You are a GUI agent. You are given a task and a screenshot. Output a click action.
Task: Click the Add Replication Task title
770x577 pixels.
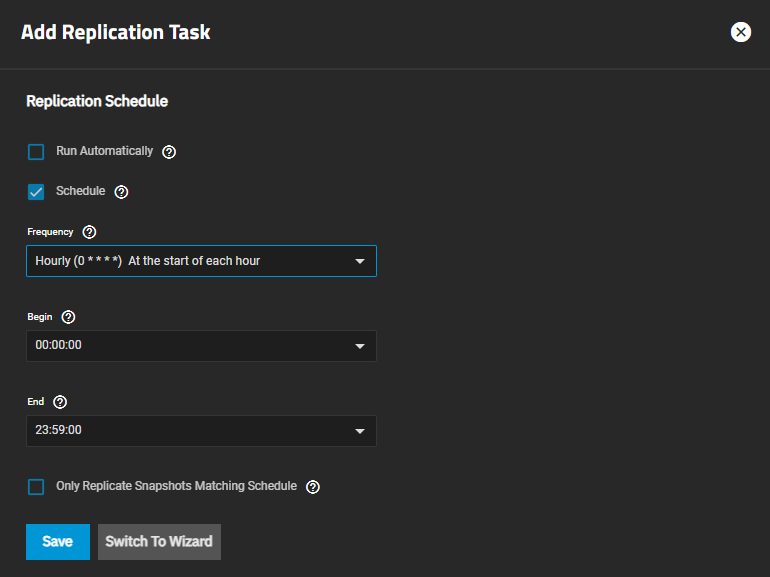116,32
